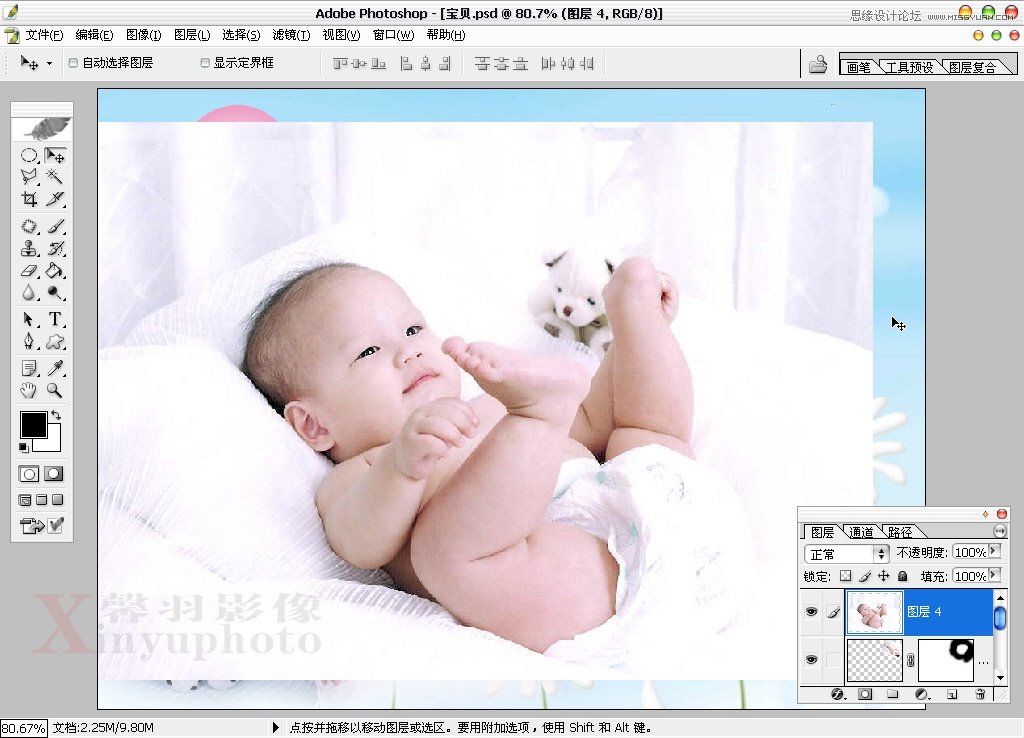
Task: Select the Notes tool
Action: click(x=29, y=368)
